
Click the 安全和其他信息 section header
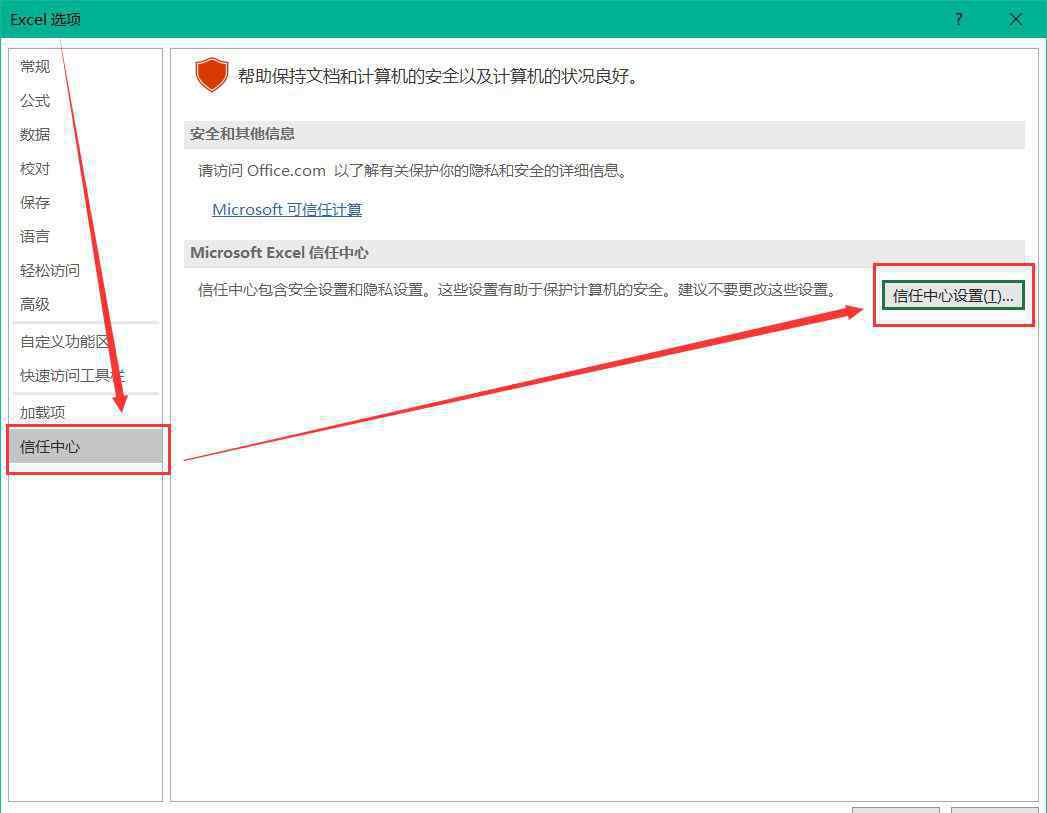604,134
